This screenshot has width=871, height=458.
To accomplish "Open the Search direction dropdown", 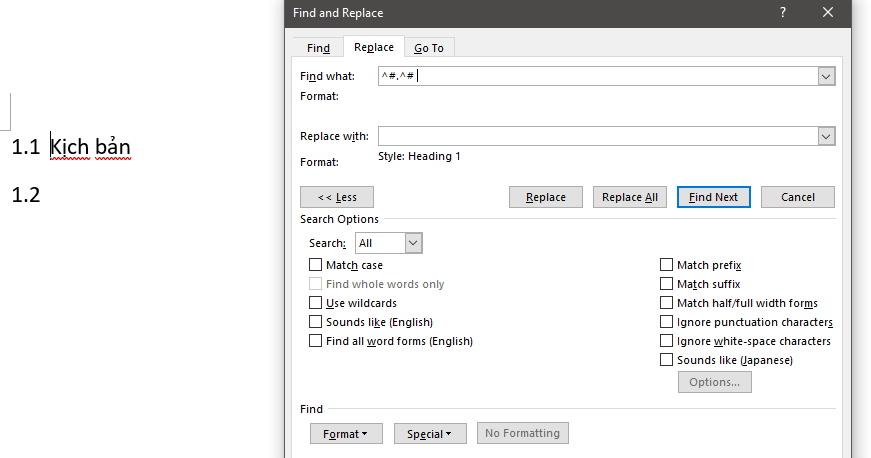I will click(x=413, y=243).
